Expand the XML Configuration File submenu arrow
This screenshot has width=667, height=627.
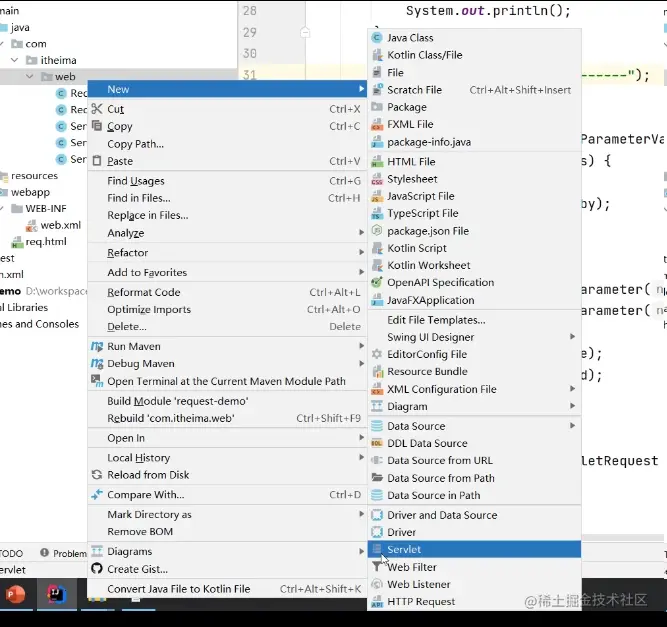point(573,388)
